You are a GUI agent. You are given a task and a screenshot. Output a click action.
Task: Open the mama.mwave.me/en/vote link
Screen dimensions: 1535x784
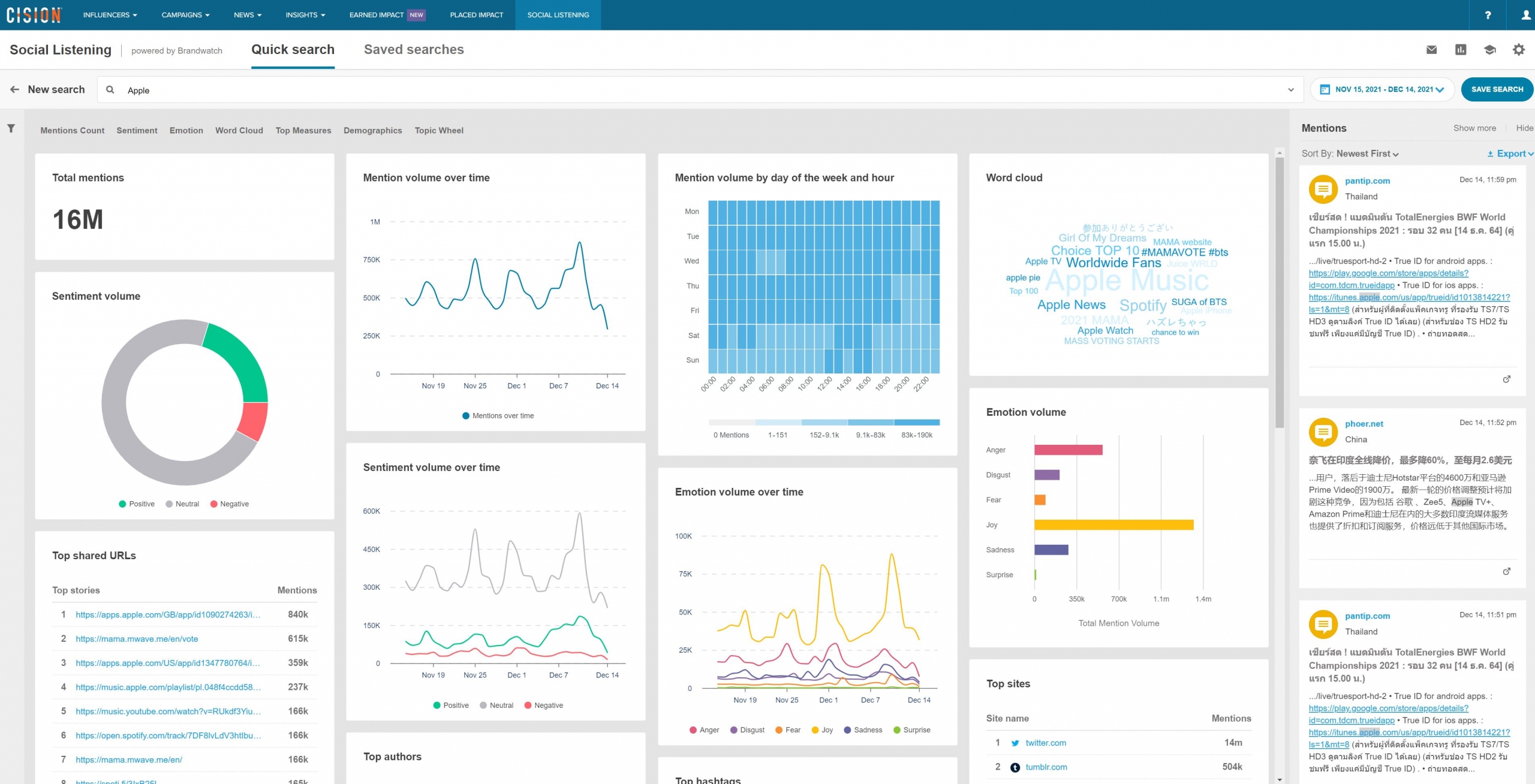coord(136,638)
